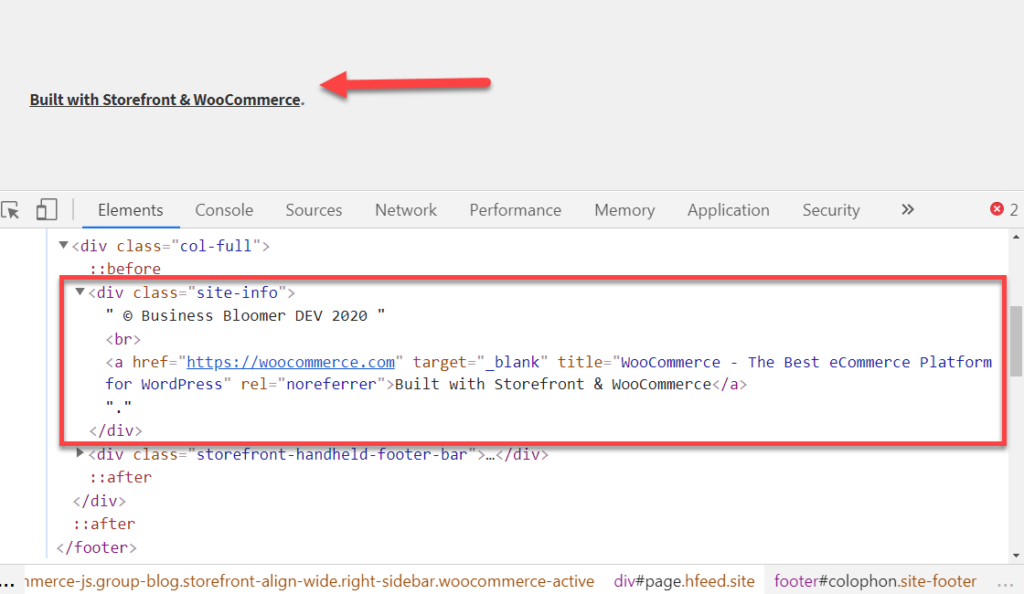
Task: Switch to the Security tab
Action: 831,210
